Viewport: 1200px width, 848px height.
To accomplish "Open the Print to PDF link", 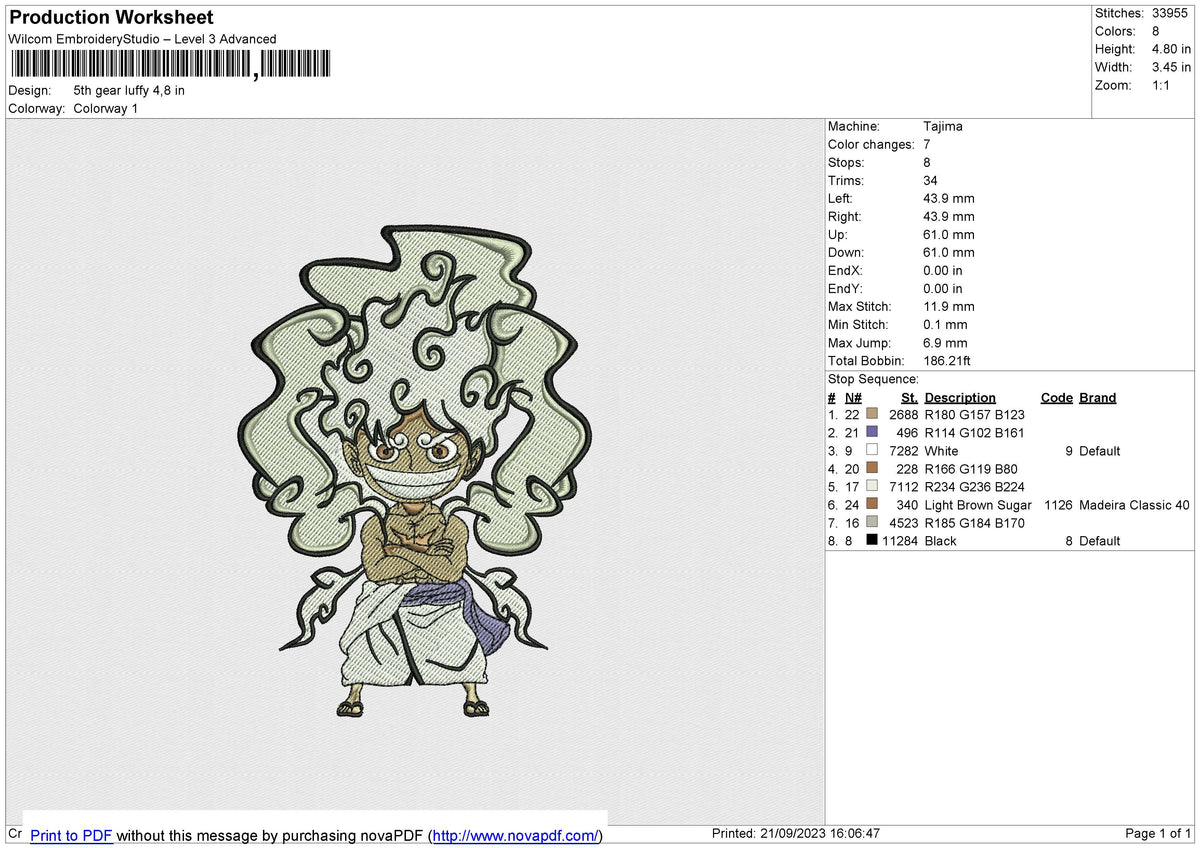I will (x=71, y=835).
